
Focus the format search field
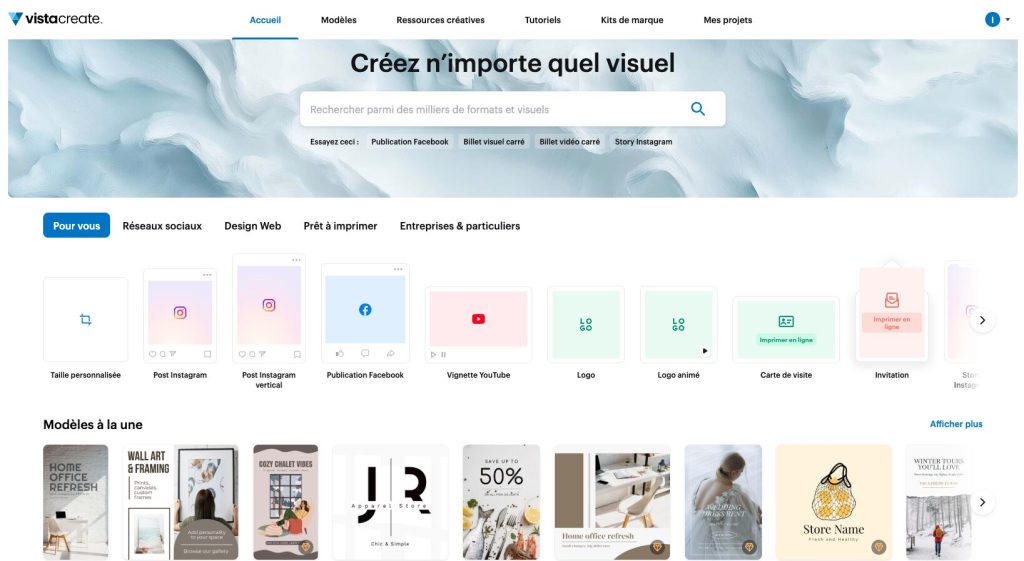click(490, 109)
